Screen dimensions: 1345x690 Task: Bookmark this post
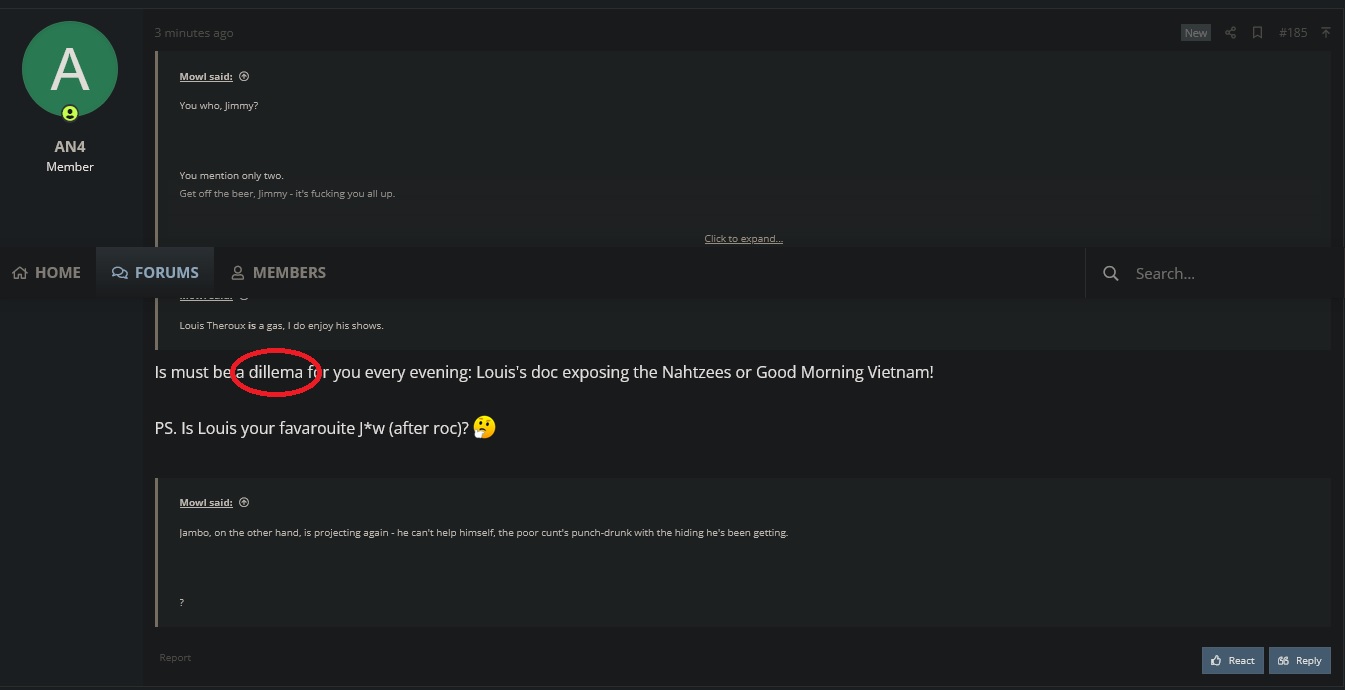click(1258, 33)
